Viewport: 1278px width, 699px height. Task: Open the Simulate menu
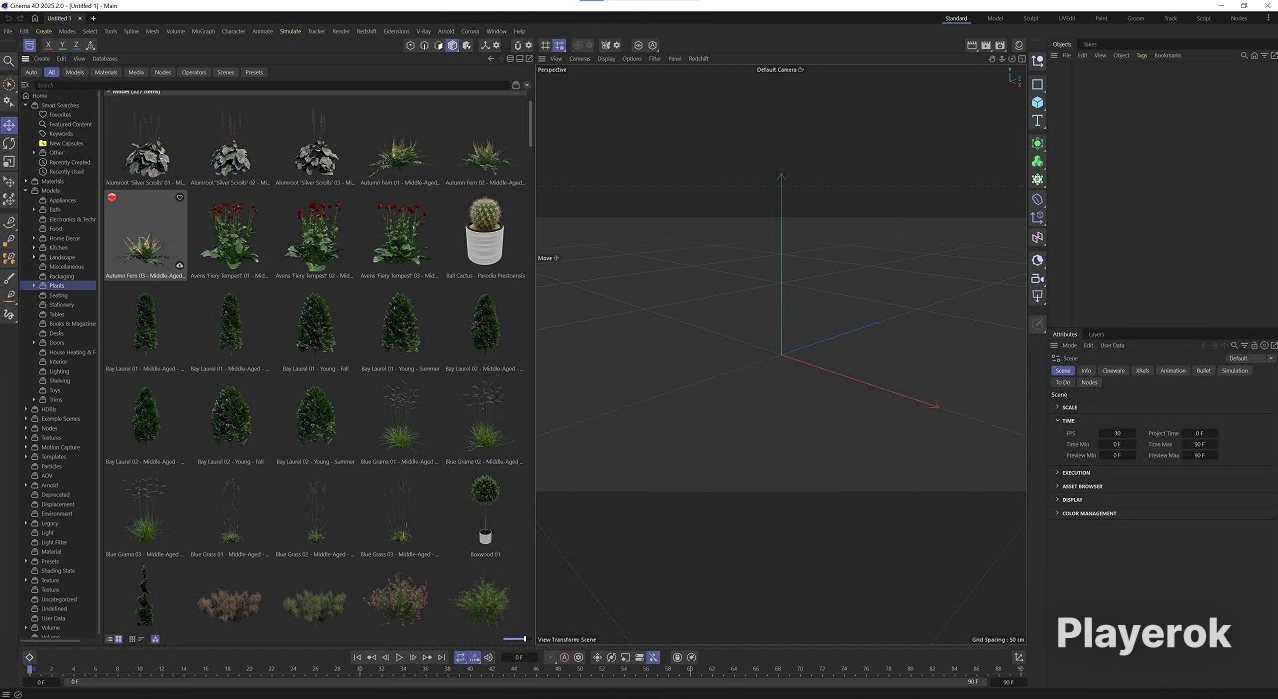click(290, 31)
